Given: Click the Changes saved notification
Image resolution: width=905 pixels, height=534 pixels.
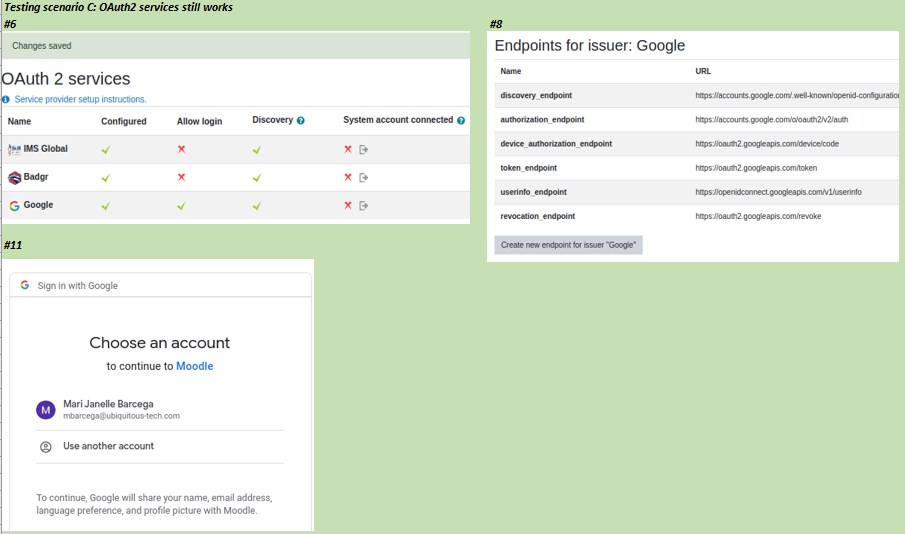Looking at the screenshot, I should 235,46.
